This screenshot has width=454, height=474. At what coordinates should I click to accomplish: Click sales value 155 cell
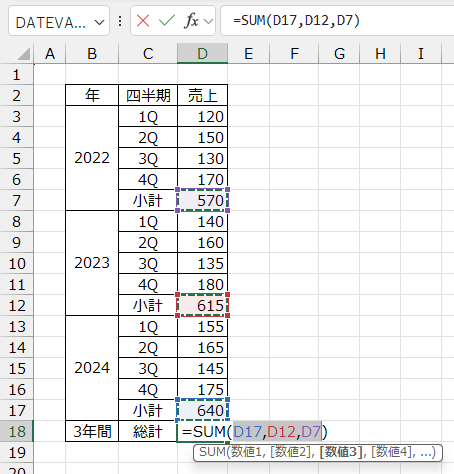(x=203, y=326)
